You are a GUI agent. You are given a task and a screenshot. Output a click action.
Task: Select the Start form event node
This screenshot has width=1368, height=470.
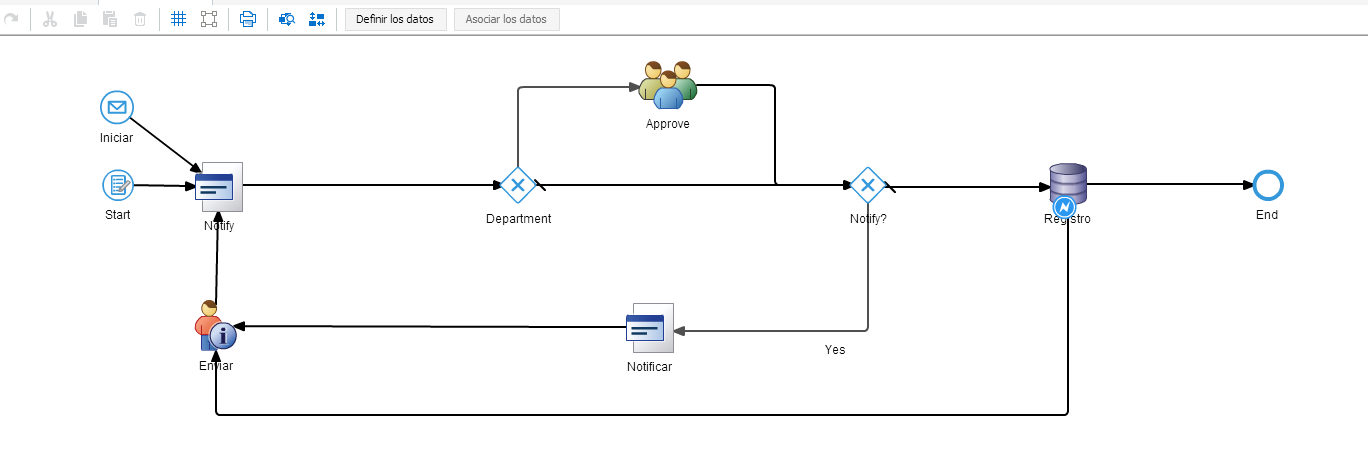pyautogui.click(x=118, y=185)
